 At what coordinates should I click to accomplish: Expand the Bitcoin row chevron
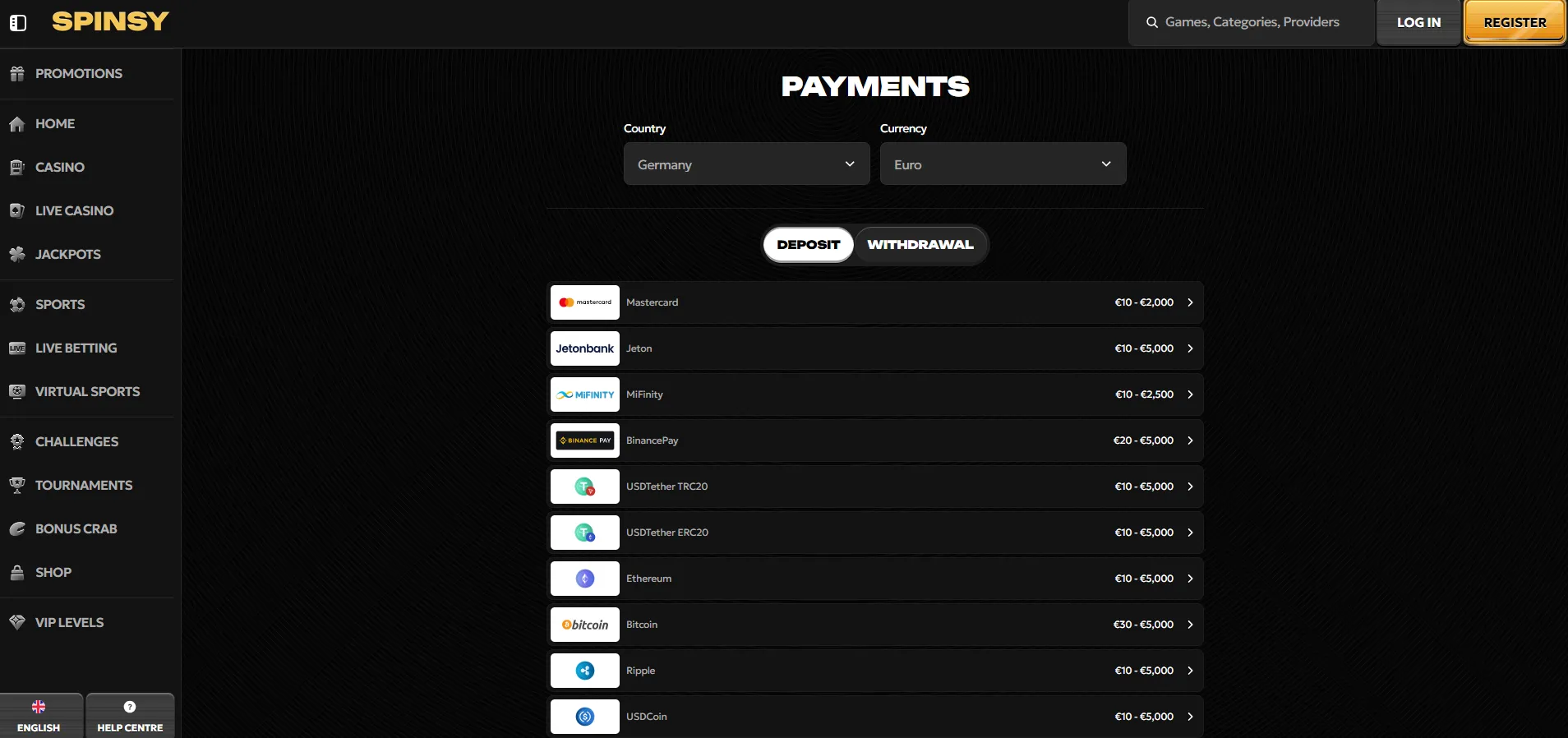(x=1190, y=625)
